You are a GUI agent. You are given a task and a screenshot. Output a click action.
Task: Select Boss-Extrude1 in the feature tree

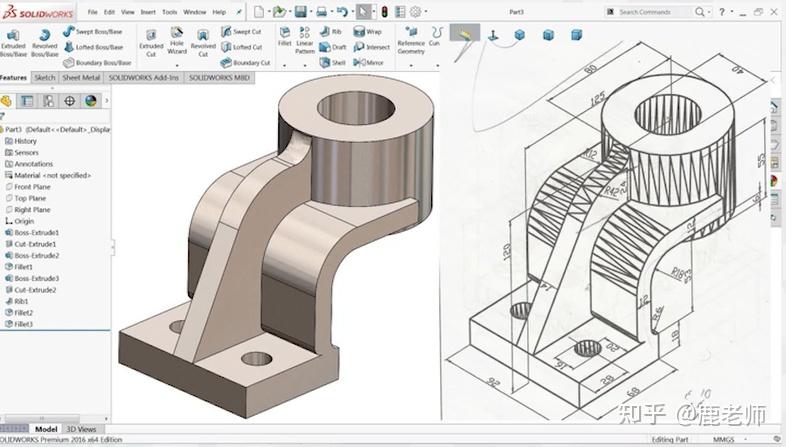pos(35,233)
